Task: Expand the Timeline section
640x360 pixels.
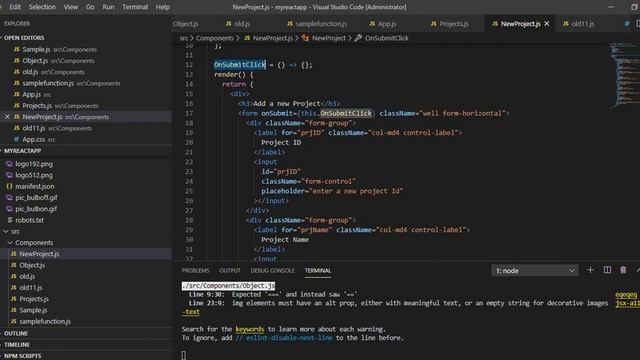Action: click(x=16, y=344)
